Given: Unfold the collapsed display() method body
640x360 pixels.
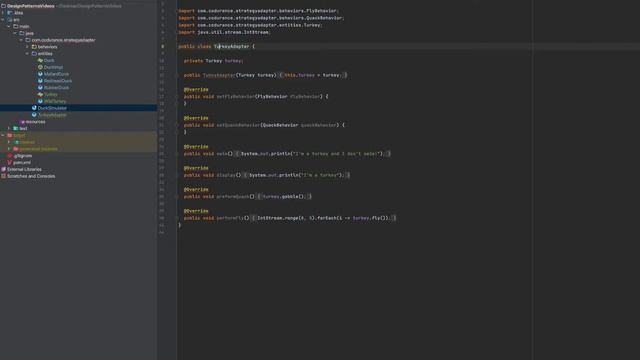Looking at the screenshot, I should click(176, 175).
